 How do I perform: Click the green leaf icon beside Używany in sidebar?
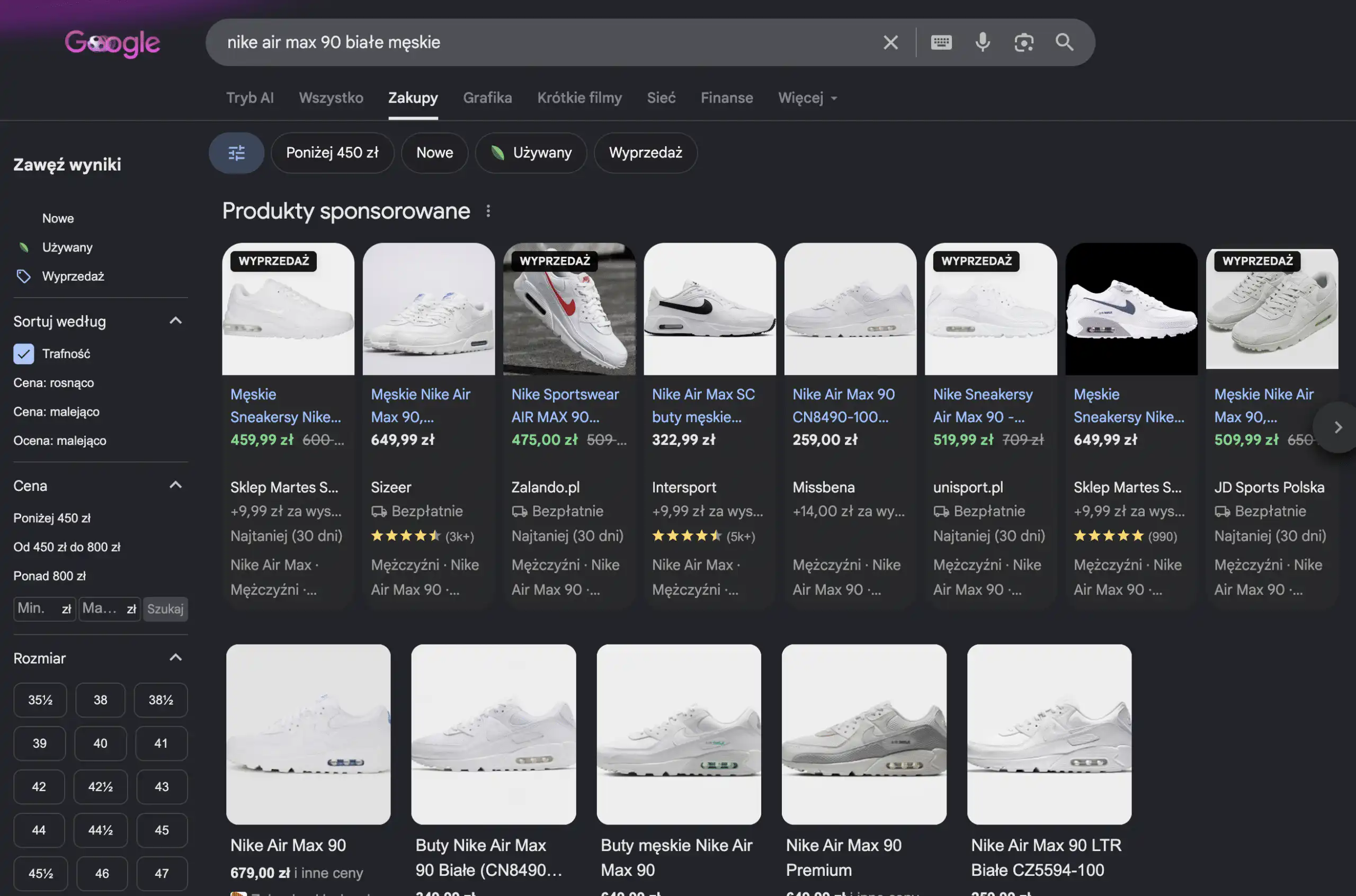coord(23,247)
